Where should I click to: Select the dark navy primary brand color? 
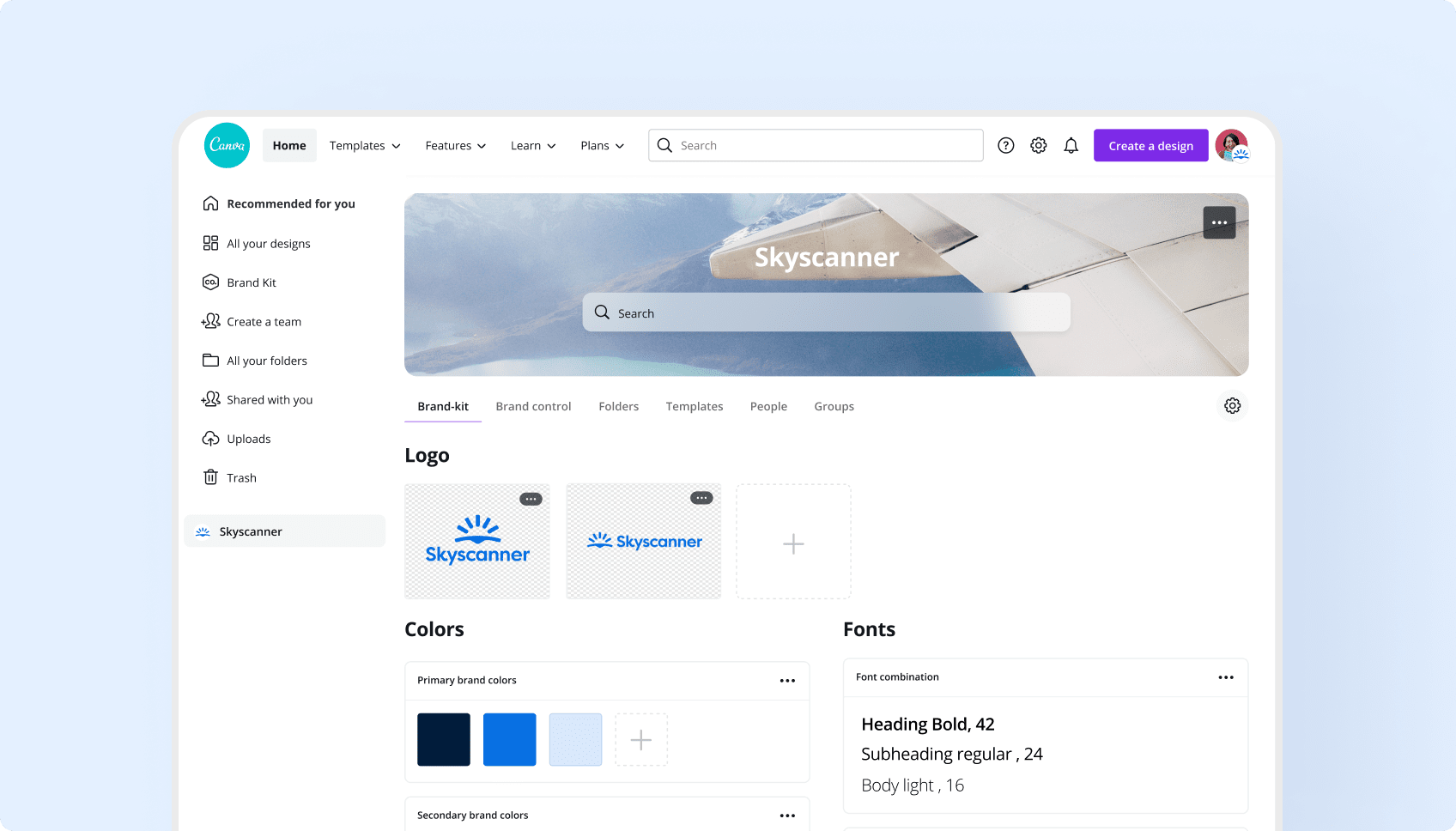tap(443, 739)
